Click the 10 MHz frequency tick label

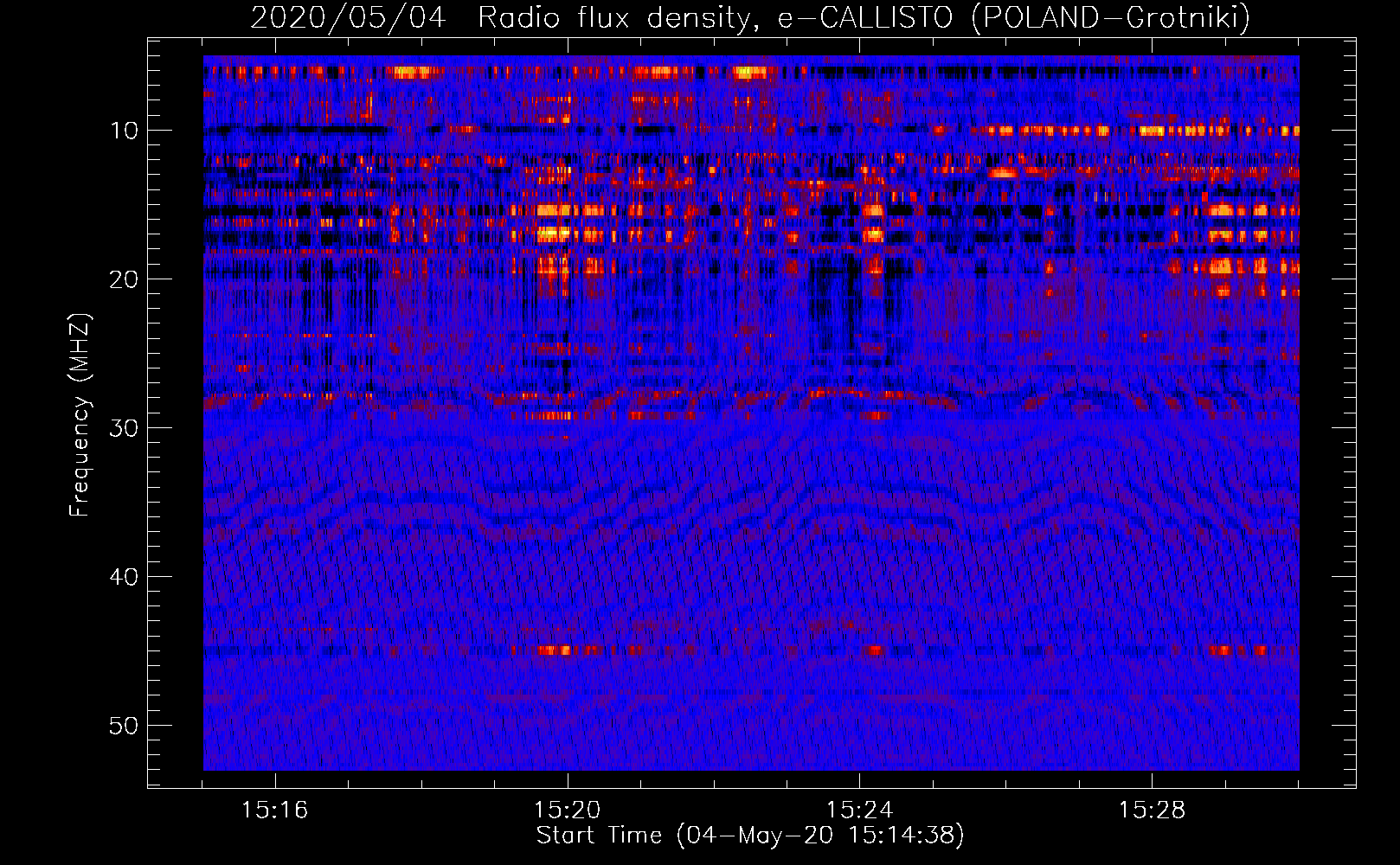(125, 131)
